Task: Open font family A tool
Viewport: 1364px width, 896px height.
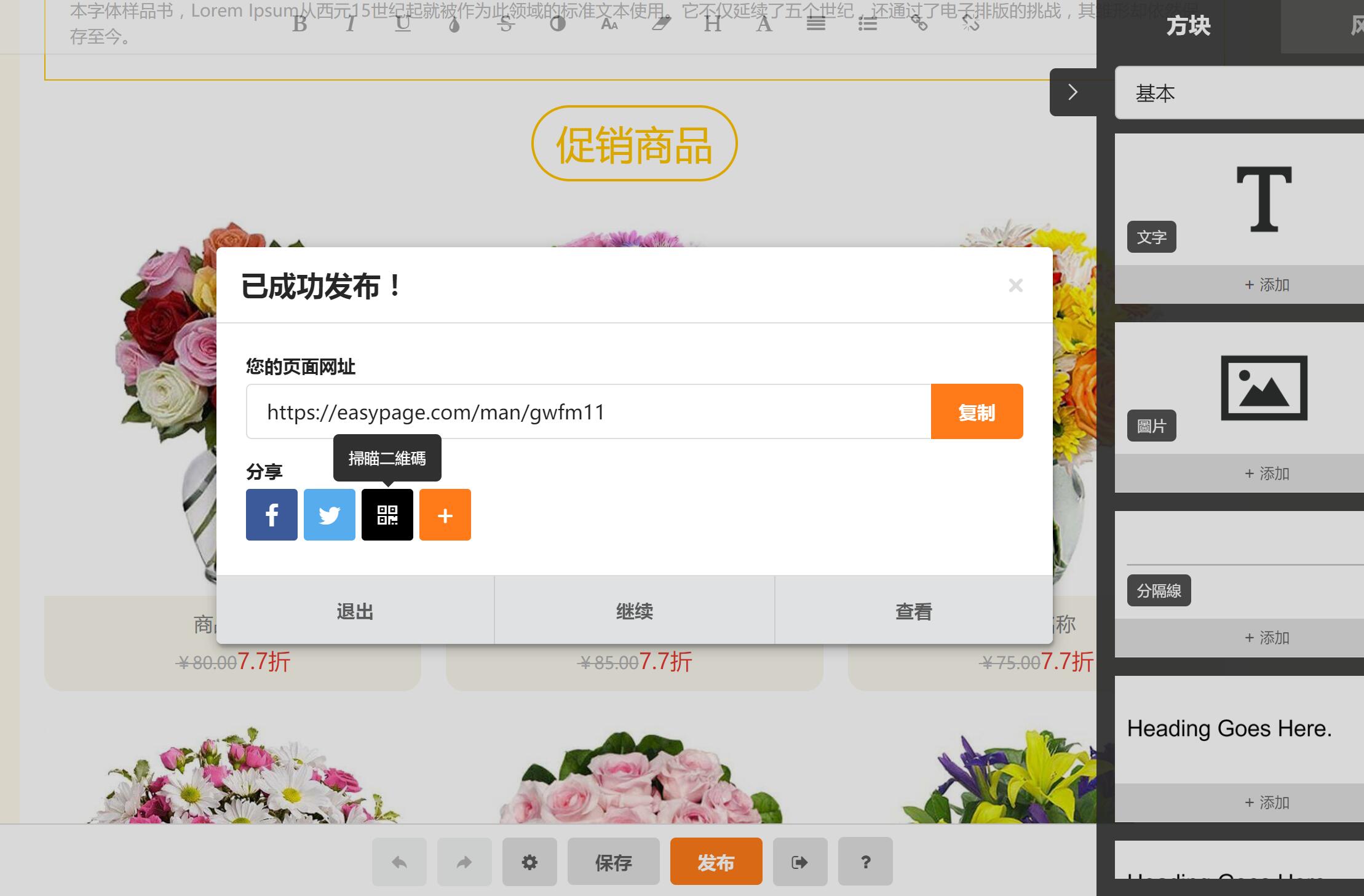Action: pos(764,24)
